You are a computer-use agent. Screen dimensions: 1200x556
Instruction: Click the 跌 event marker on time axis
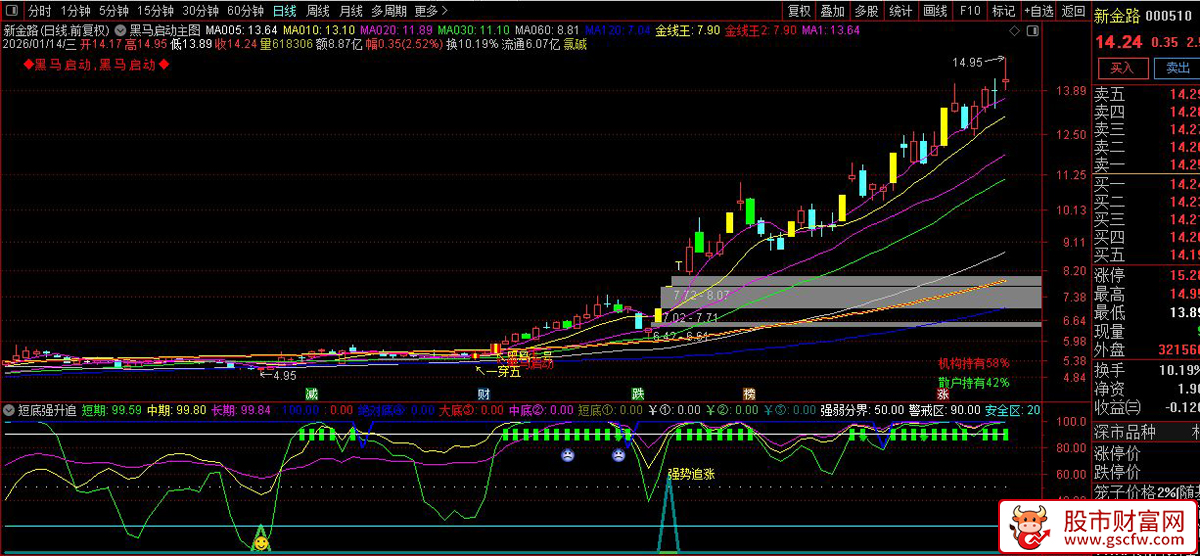click(x=638, y=395)
